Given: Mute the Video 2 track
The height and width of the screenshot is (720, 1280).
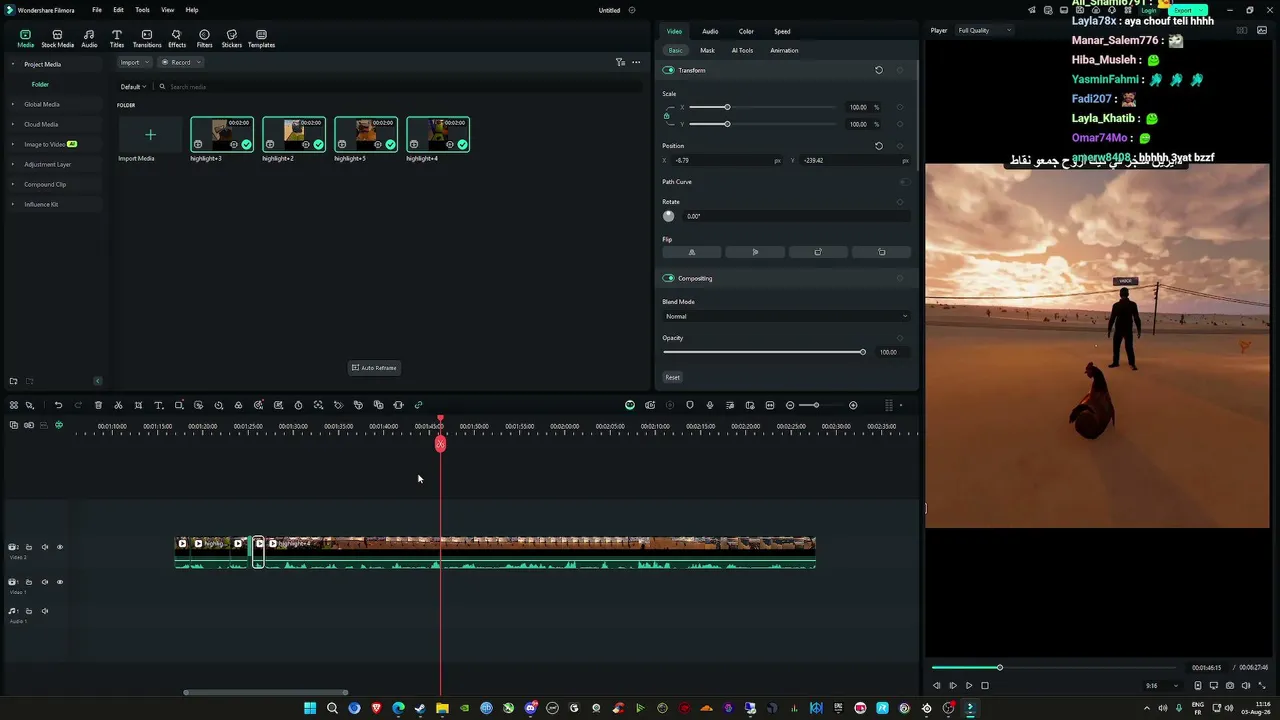Looking at the screenshot, I should pos(45,547).
